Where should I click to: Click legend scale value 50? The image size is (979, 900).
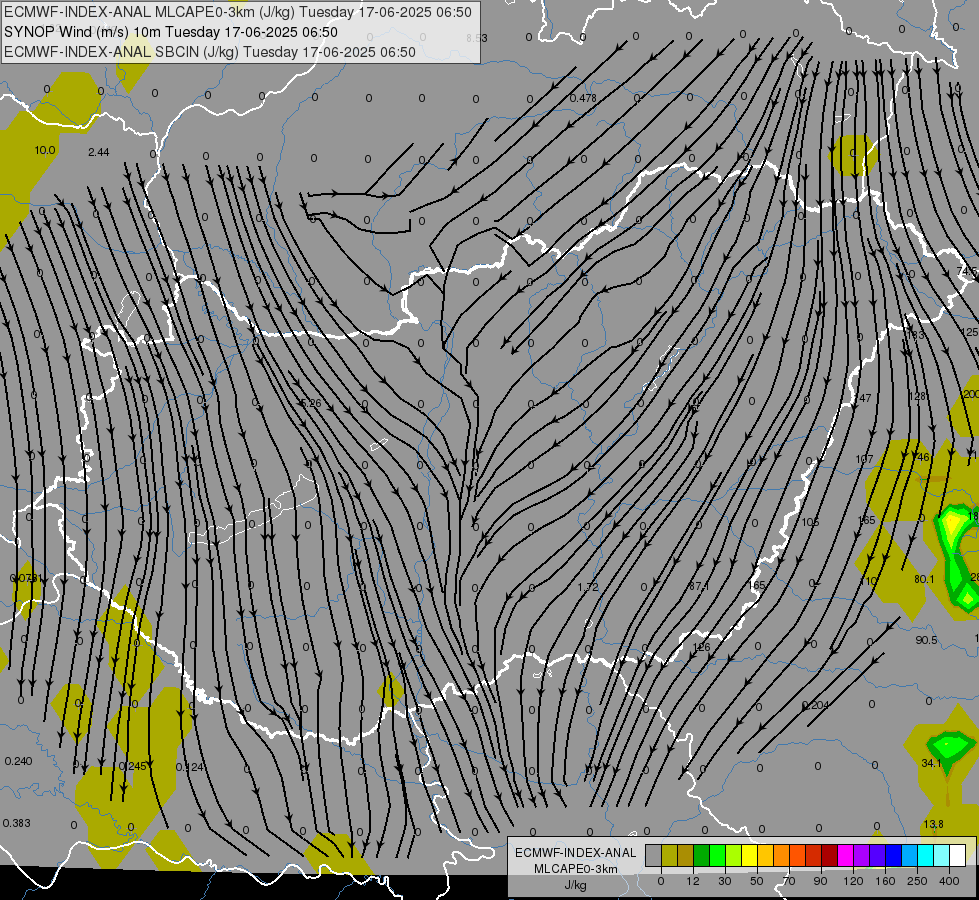click(757, 881)
